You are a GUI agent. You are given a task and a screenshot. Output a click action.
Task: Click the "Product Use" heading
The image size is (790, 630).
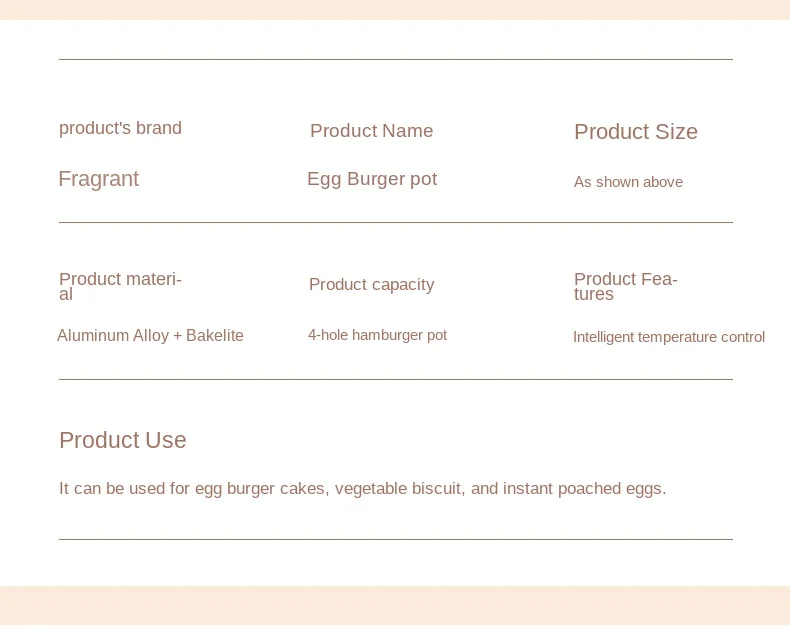pos(122,440)
